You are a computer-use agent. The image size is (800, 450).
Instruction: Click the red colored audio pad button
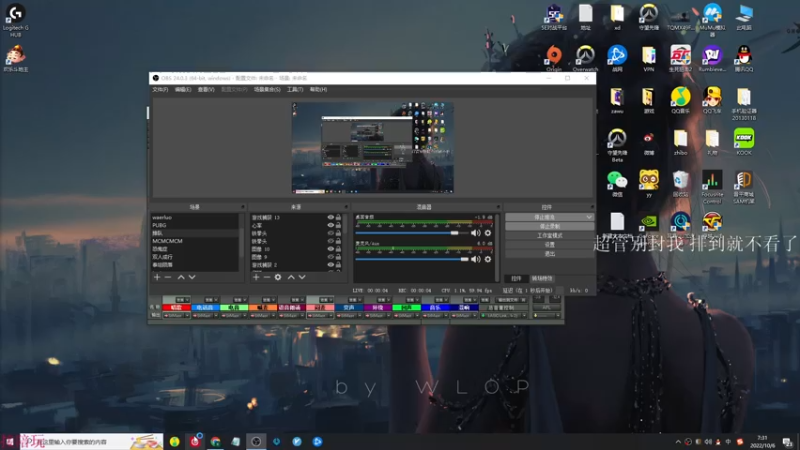pyautogui.click(x=176, y=308)
